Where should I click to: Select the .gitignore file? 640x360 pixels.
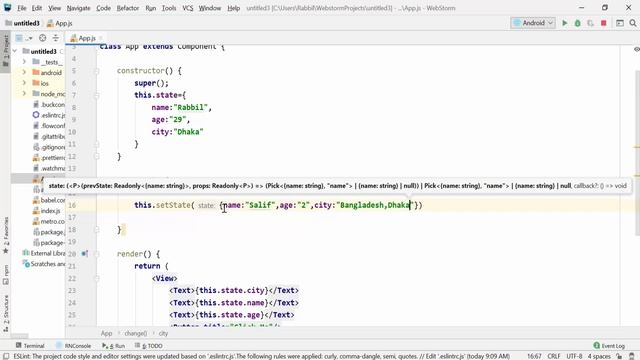pyautogui.click(x=49, y=147)
